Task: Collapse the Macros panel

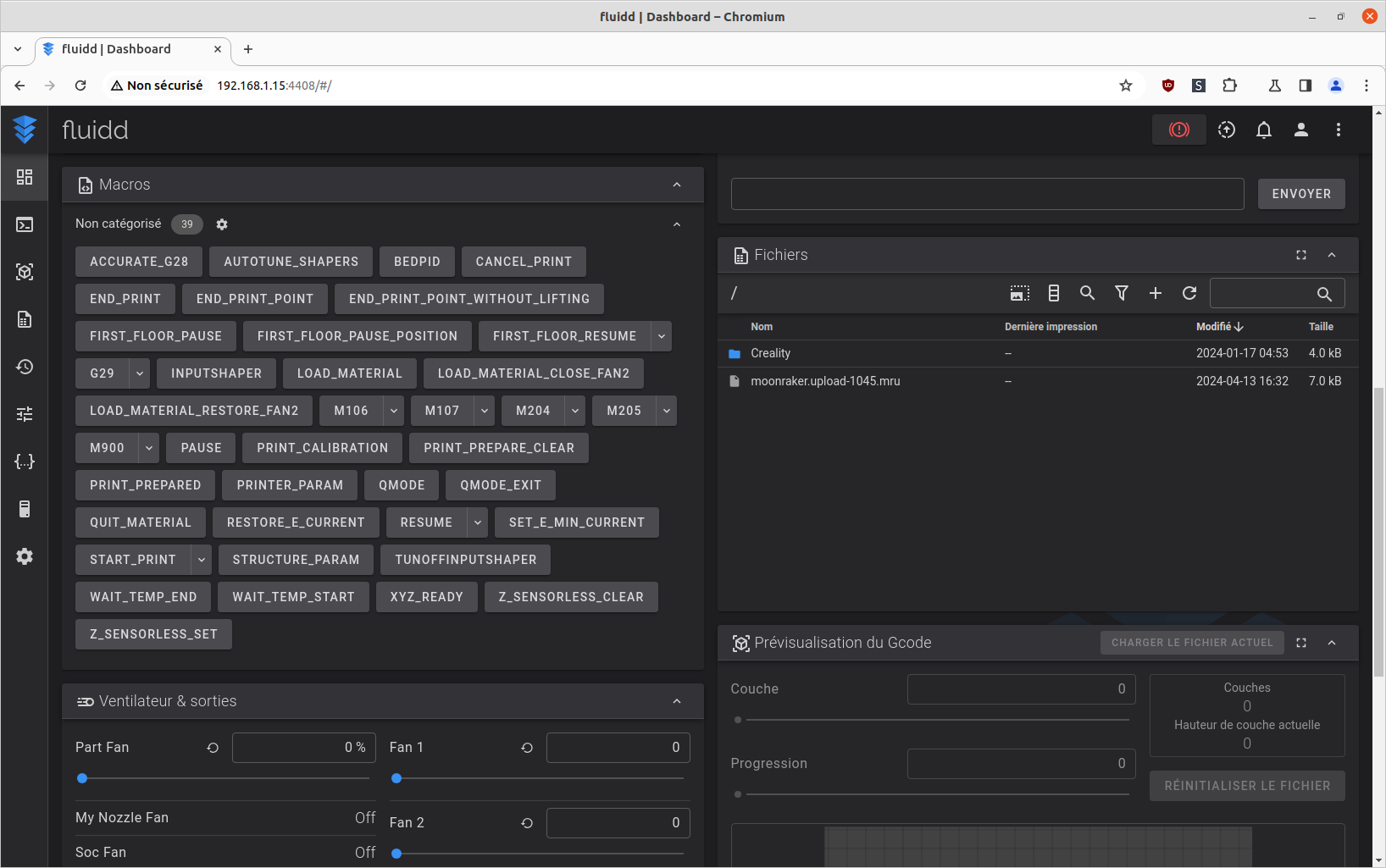Action: pyautogui.click(x=677, y=185)
